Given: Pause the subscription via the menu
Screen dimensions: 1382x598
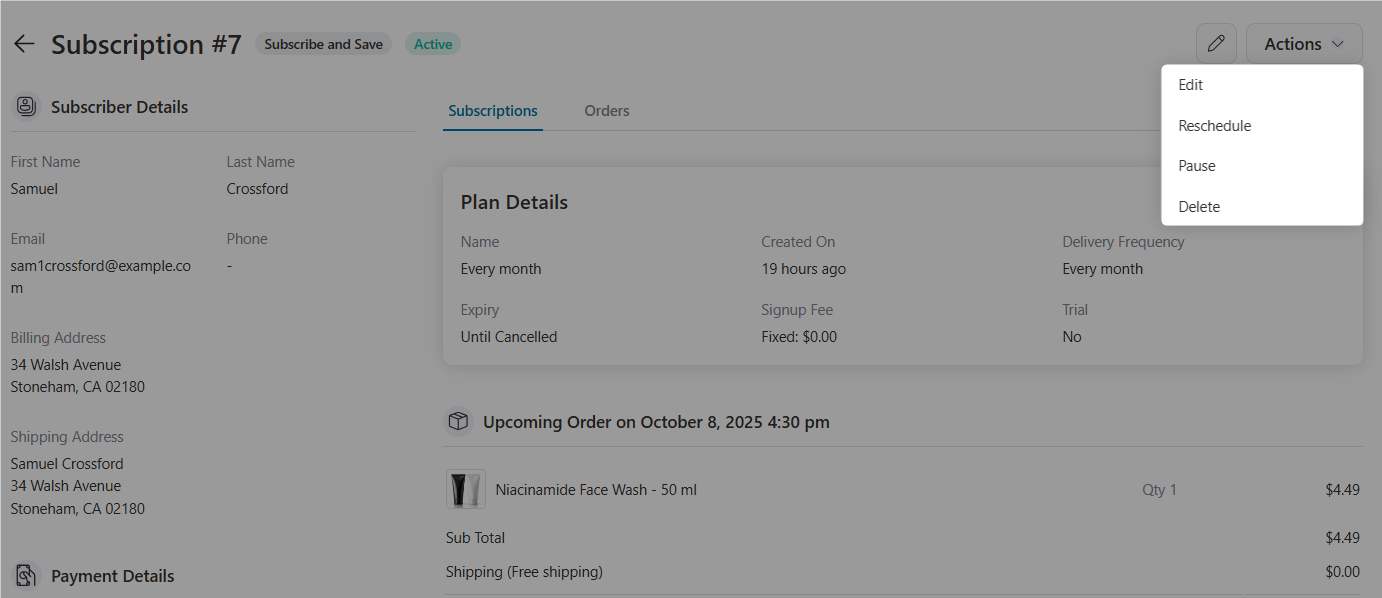Looking at the screenshot, I should pyautogui.click(x=1196, y=165).
